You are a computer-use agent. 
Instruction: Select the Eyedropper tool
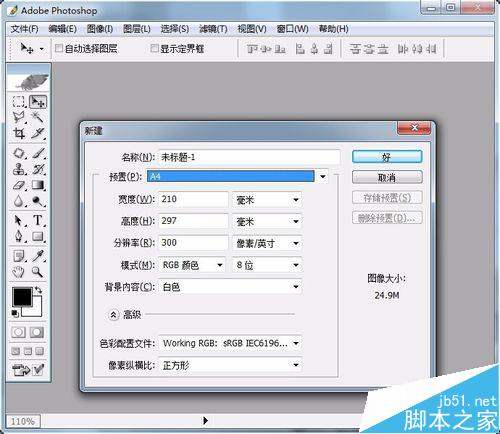tap(38, 256)
